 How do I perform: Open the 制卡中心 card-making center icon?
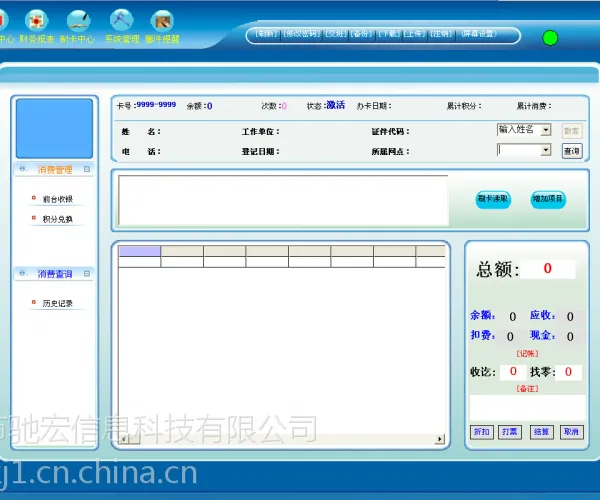(x=78, y=20)
